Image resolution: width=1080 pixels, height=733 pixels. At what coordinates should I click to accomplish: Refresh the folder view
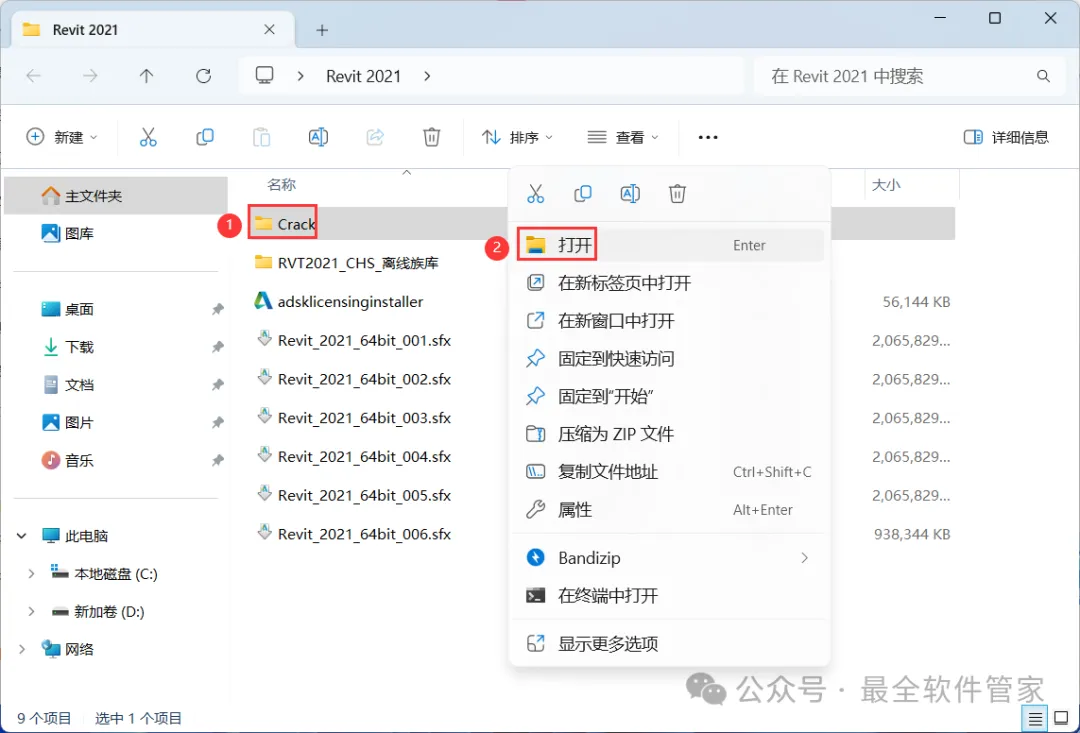203,76
